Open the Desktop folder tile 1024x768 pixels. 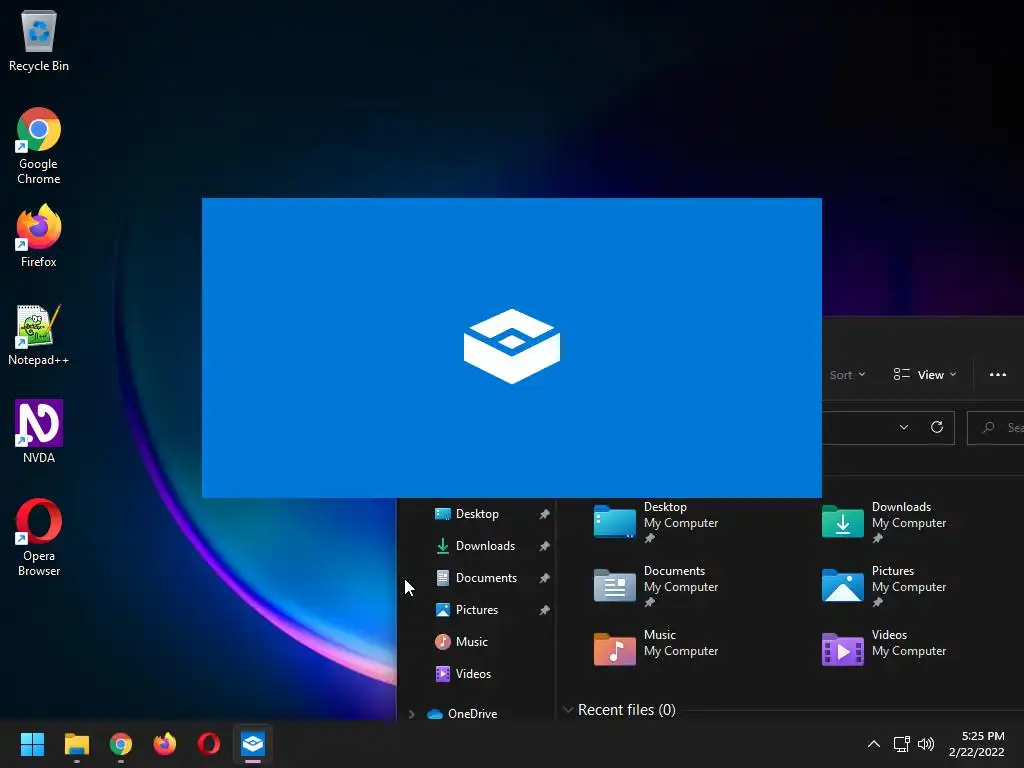pos(656,522)
